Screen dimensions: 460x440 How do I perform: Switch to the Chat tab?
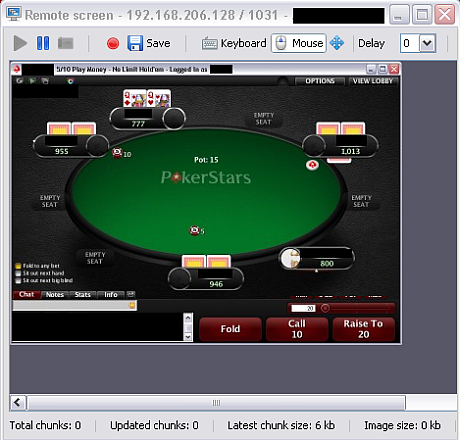click(26, 294)
